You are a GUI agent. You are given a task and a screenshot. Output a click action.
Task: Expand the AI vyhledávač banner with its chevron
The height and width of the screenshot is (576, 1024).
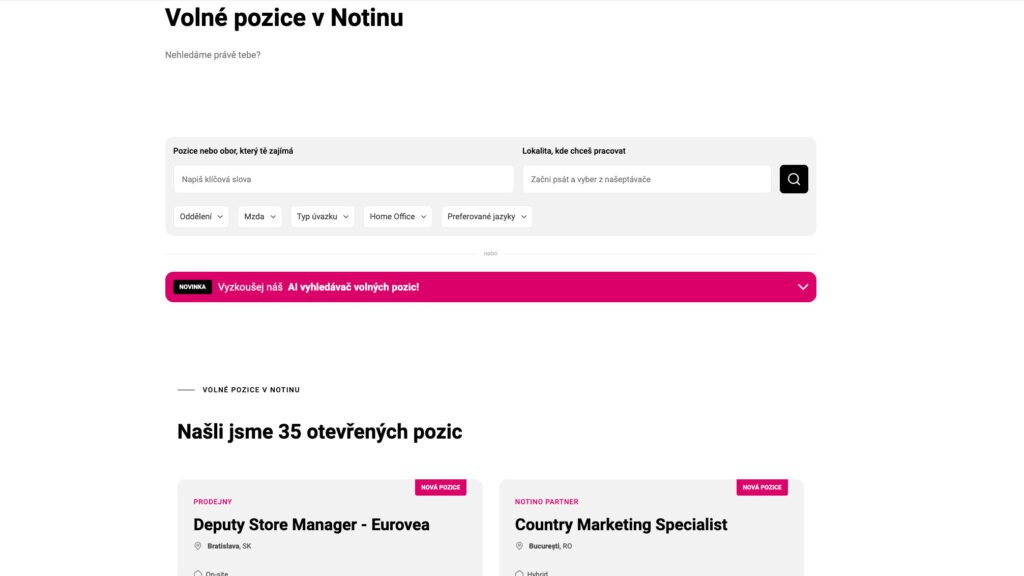coord(802,287)
